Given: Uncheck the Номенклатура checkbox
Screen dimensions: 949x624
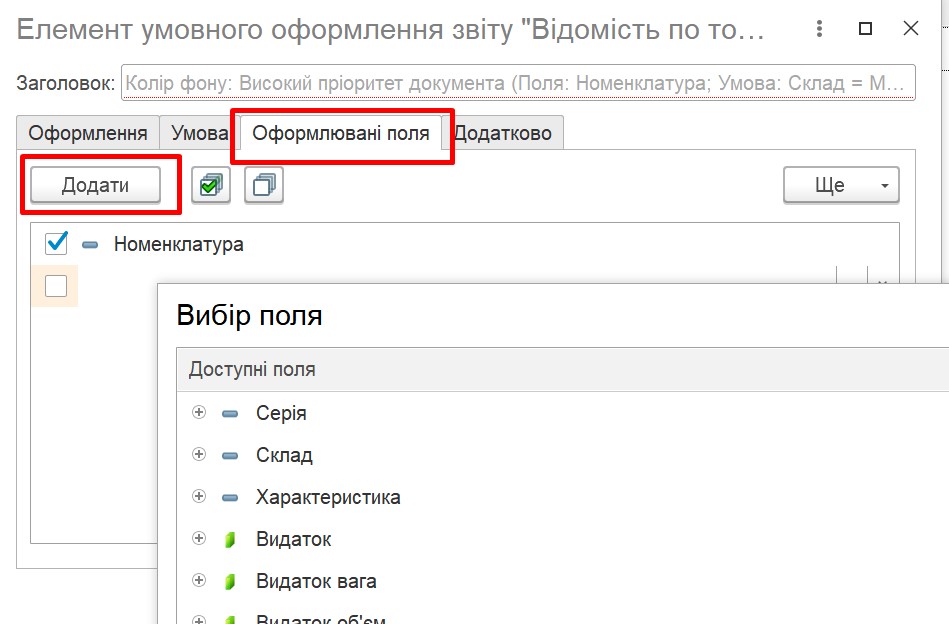Looking at the screenshot, I should (56, 243).
